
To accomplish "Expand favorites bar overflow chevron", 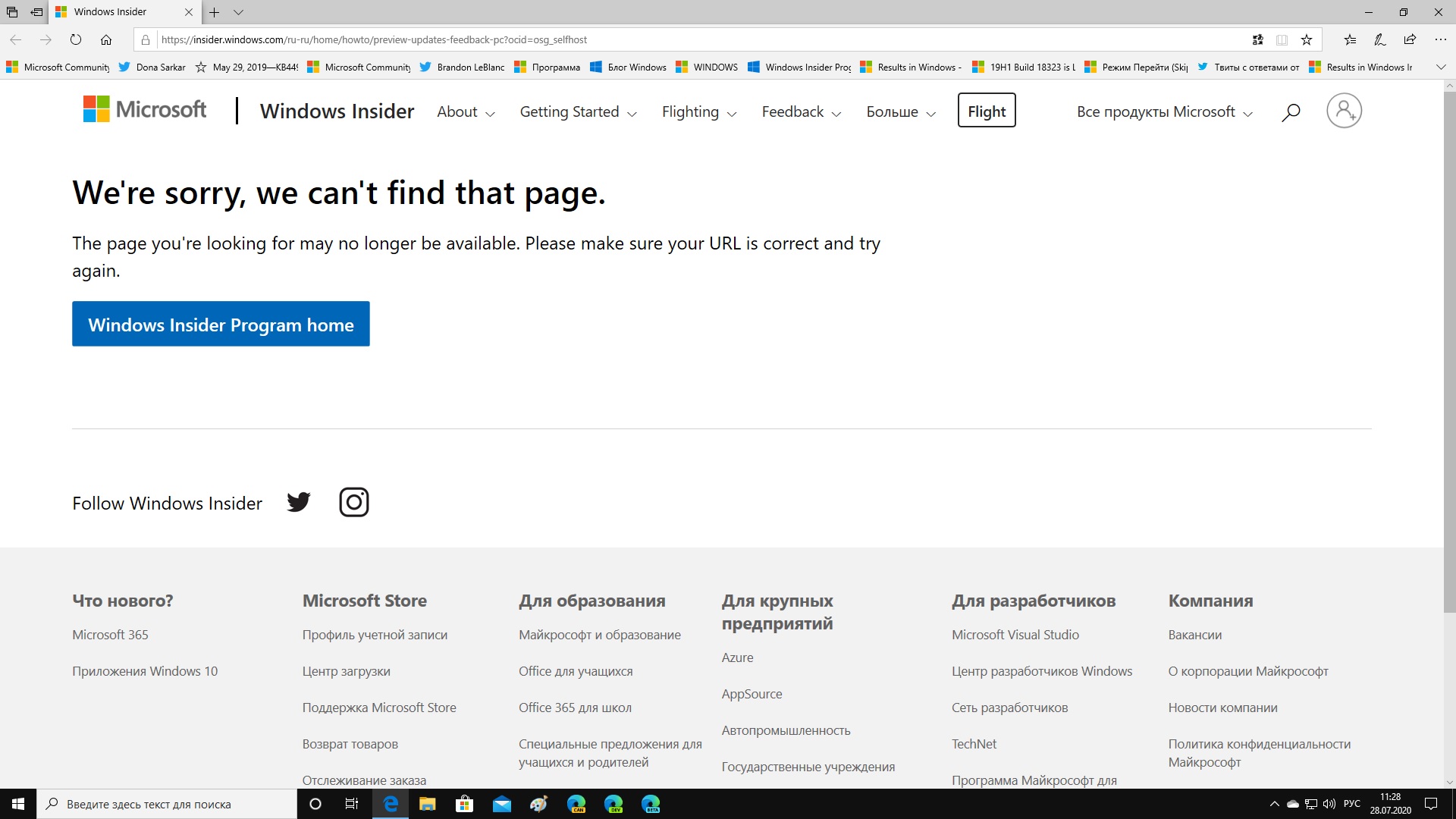I will tap(1441, 67).
